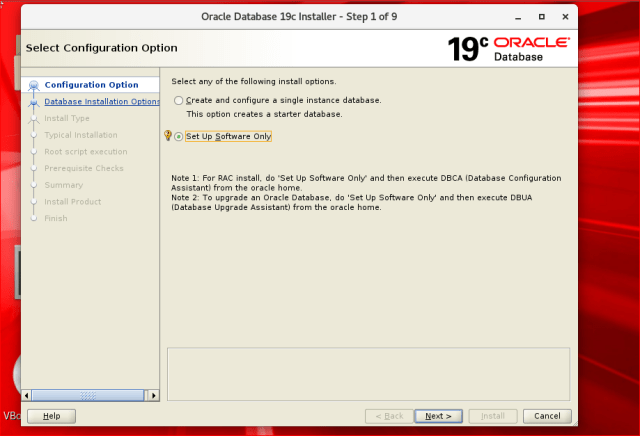
Task: Click the Typical Installation step
Action: pos(81,135)
